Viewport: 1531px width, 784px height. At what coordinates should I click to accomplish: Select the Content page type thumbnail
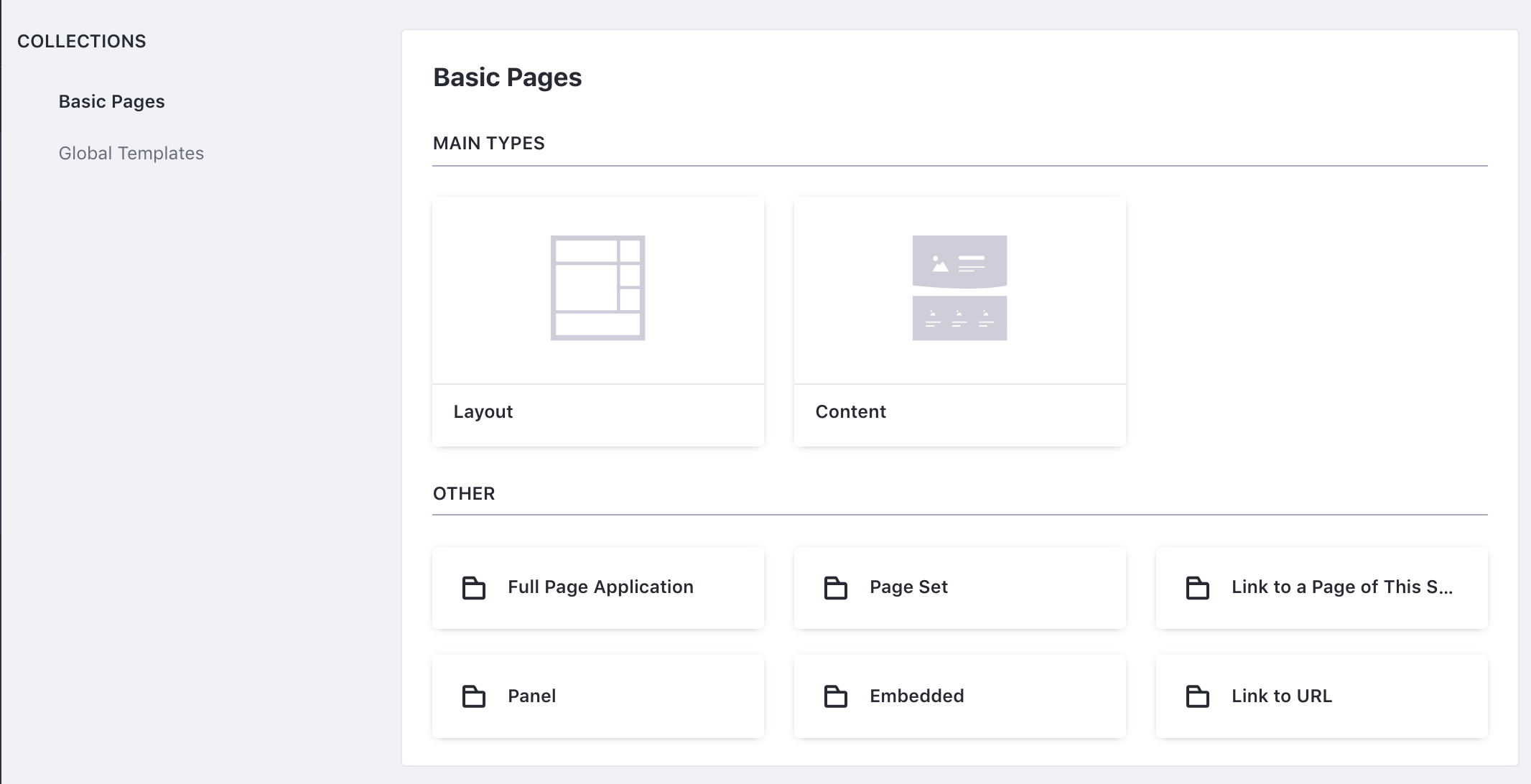(x=959, y=288)
